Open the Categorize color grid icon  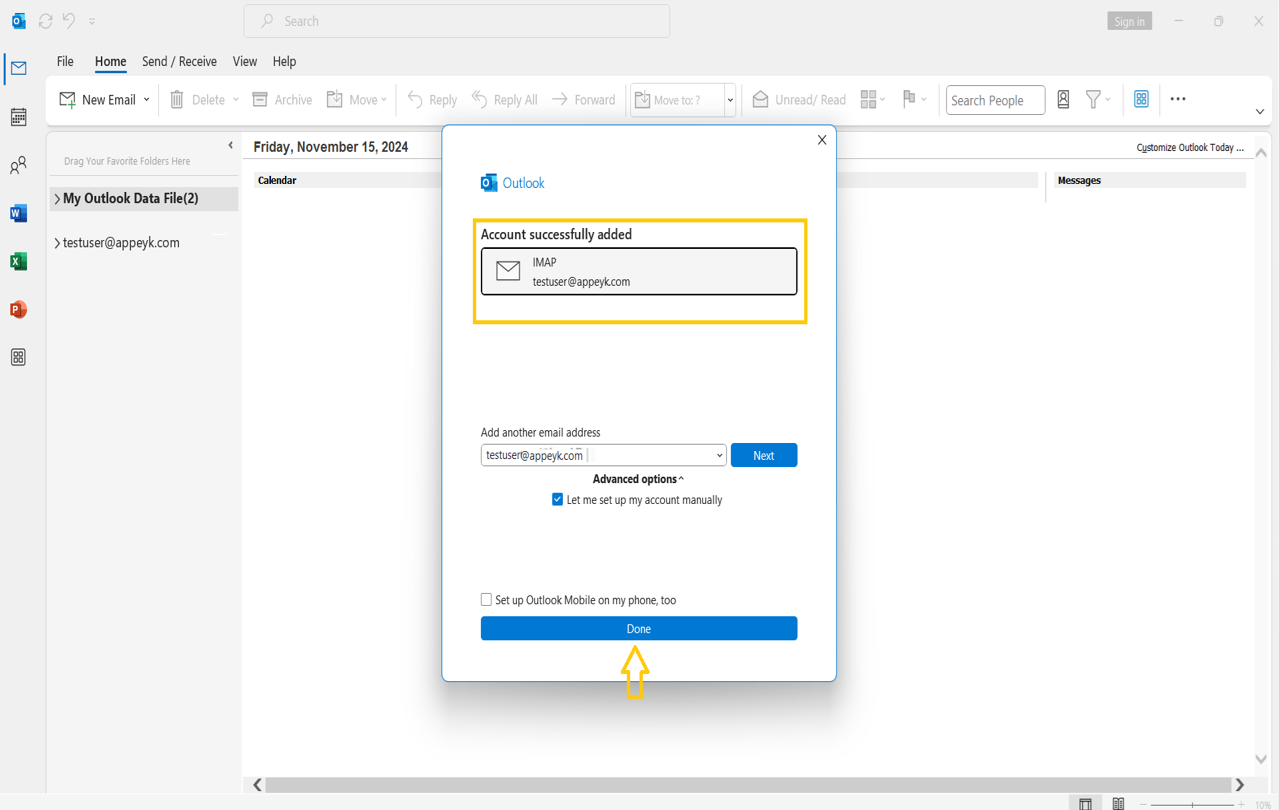(873, 100)
